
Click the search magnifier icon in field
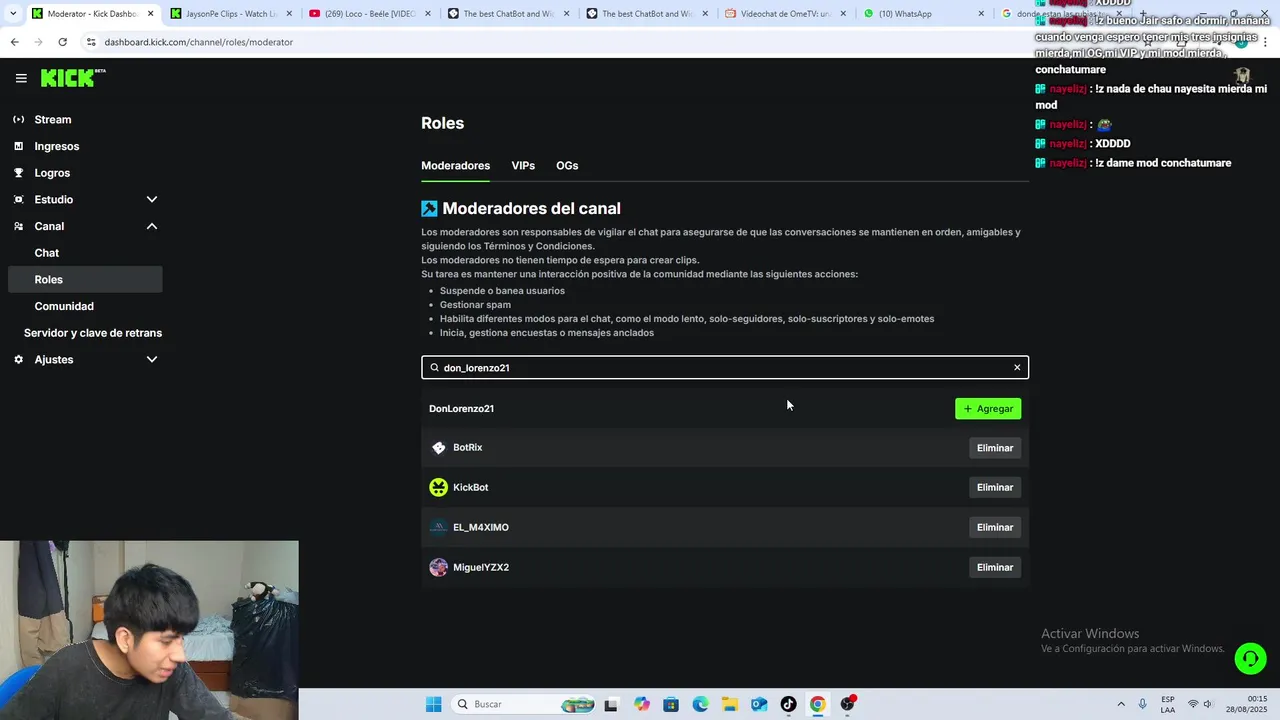tap(434, 367)
